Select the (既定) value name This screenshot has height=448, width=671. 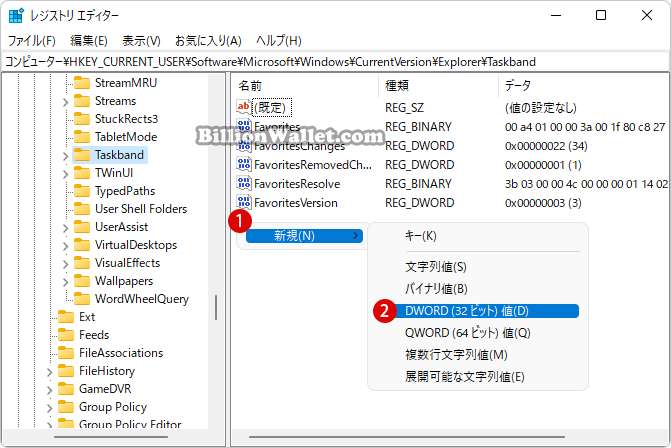(272, 107)
